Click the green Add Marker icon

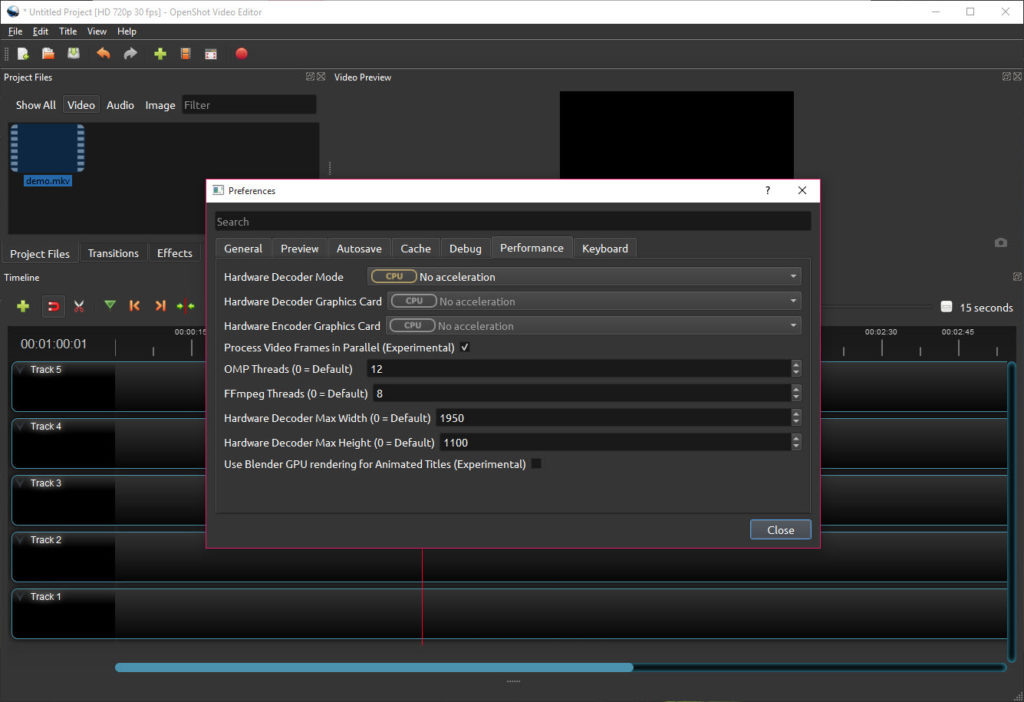(x=110, y=305)
